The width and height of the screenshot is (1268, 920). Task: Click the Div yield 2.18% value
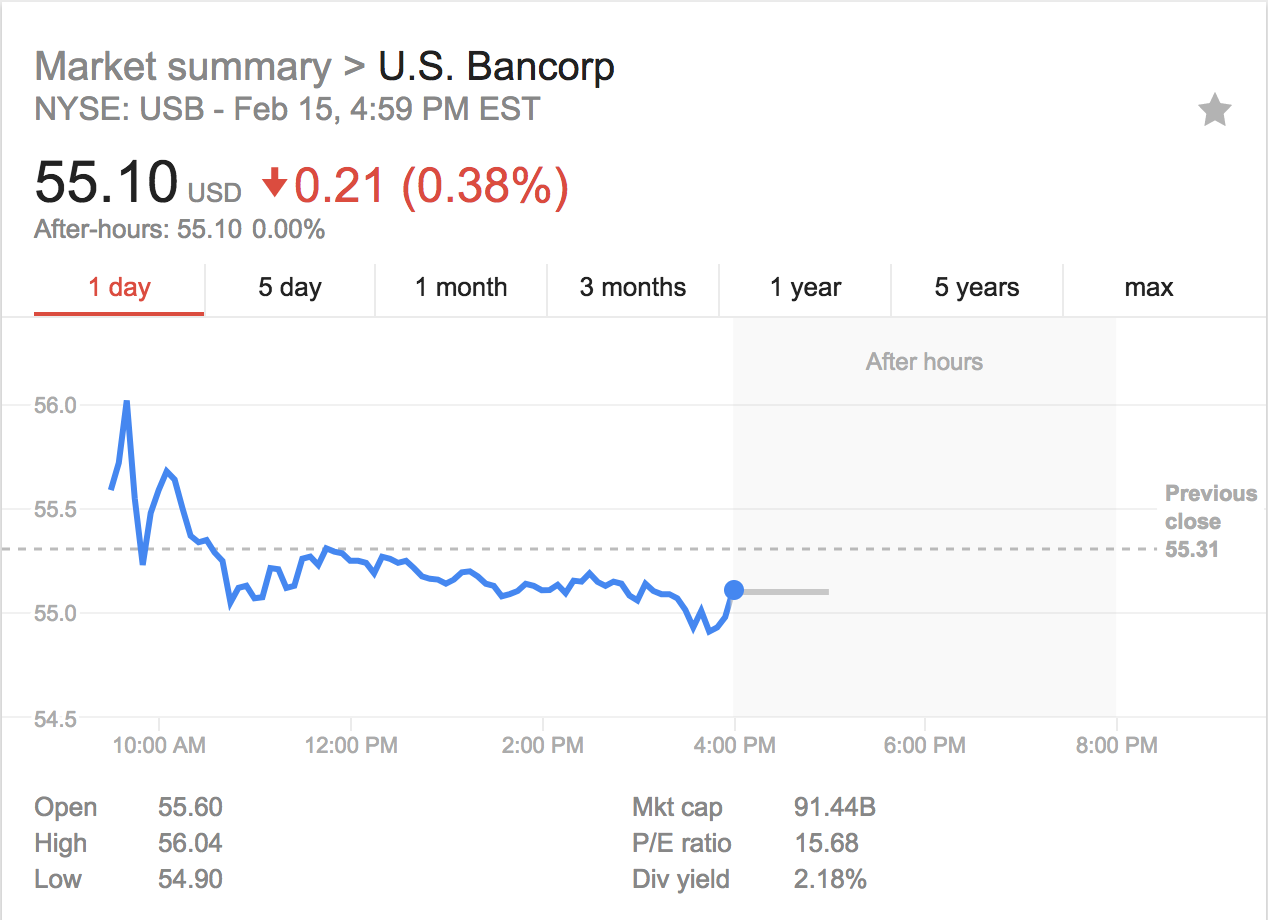(830, 879)
